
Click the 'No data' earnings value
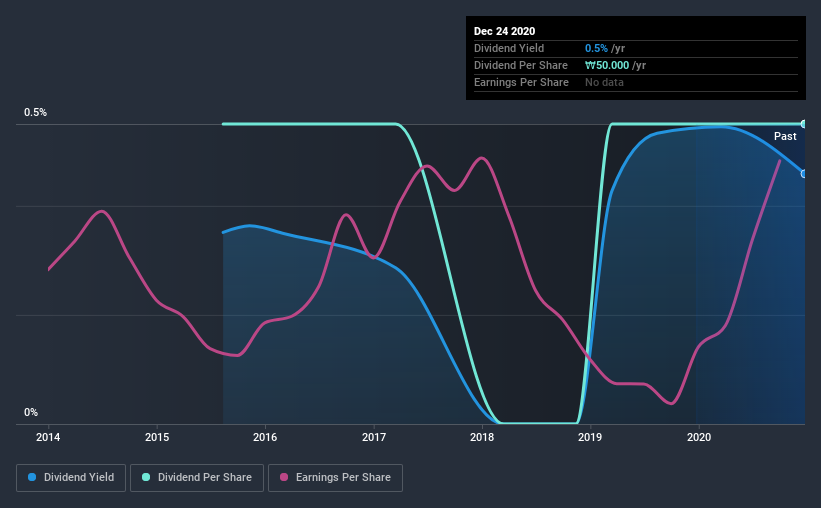click(x=604, y=82)
